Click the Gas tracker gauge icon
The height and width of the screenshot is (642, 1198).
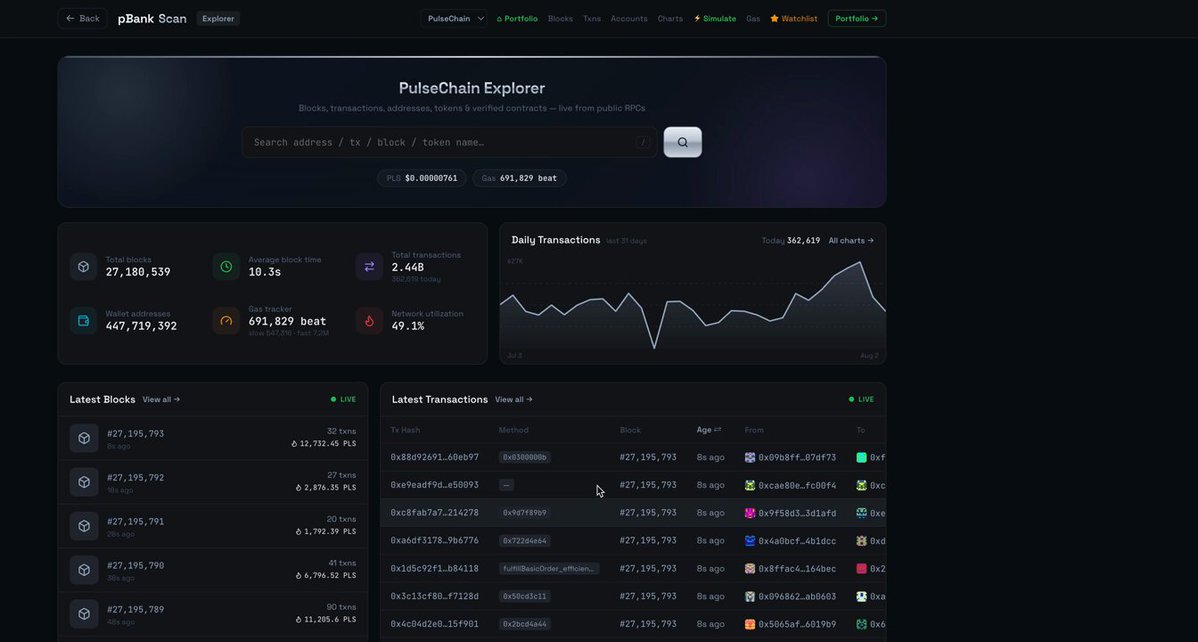(226, 321)
